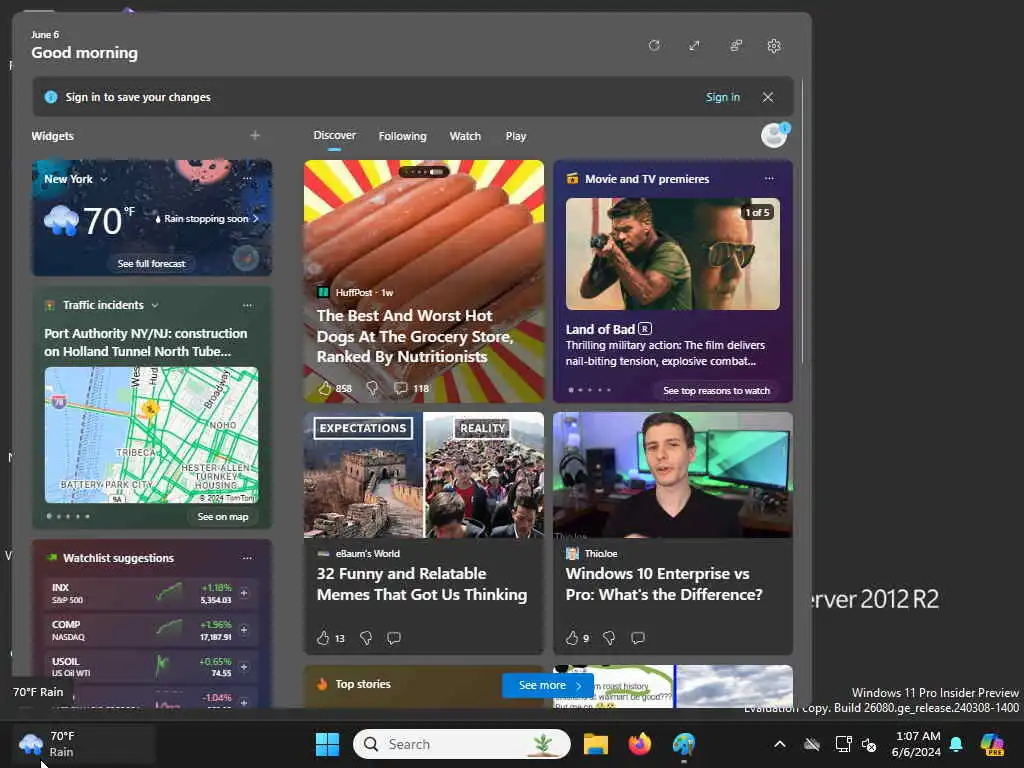The image size is (1024, 768).
Task: Click the HuffPost source label
Action: [x=353, y=293]
